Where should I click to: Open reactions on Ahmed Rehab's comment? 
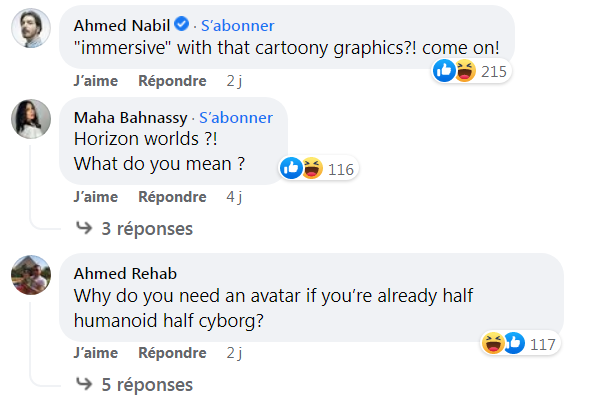click(519, 344)
